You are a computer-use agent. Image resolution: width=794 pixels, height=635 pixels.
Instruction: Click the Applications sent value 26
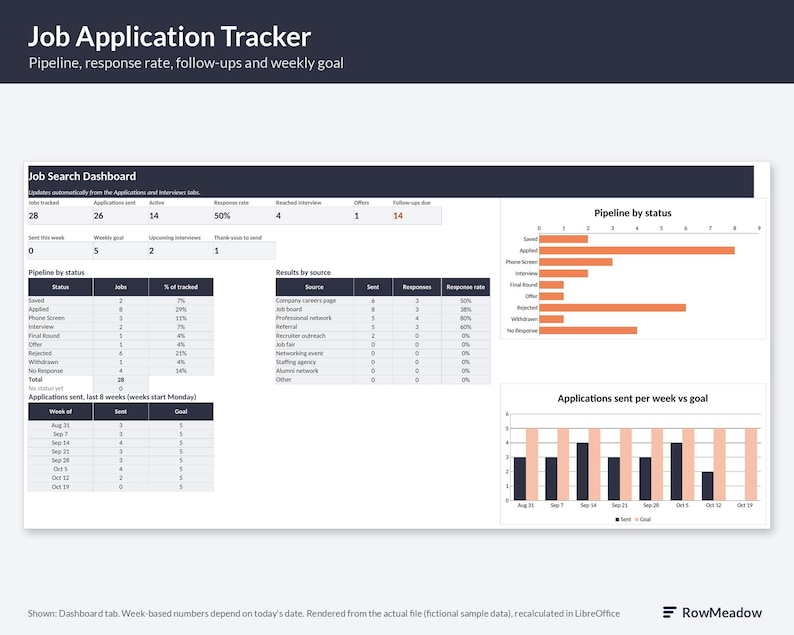(98, 216)
